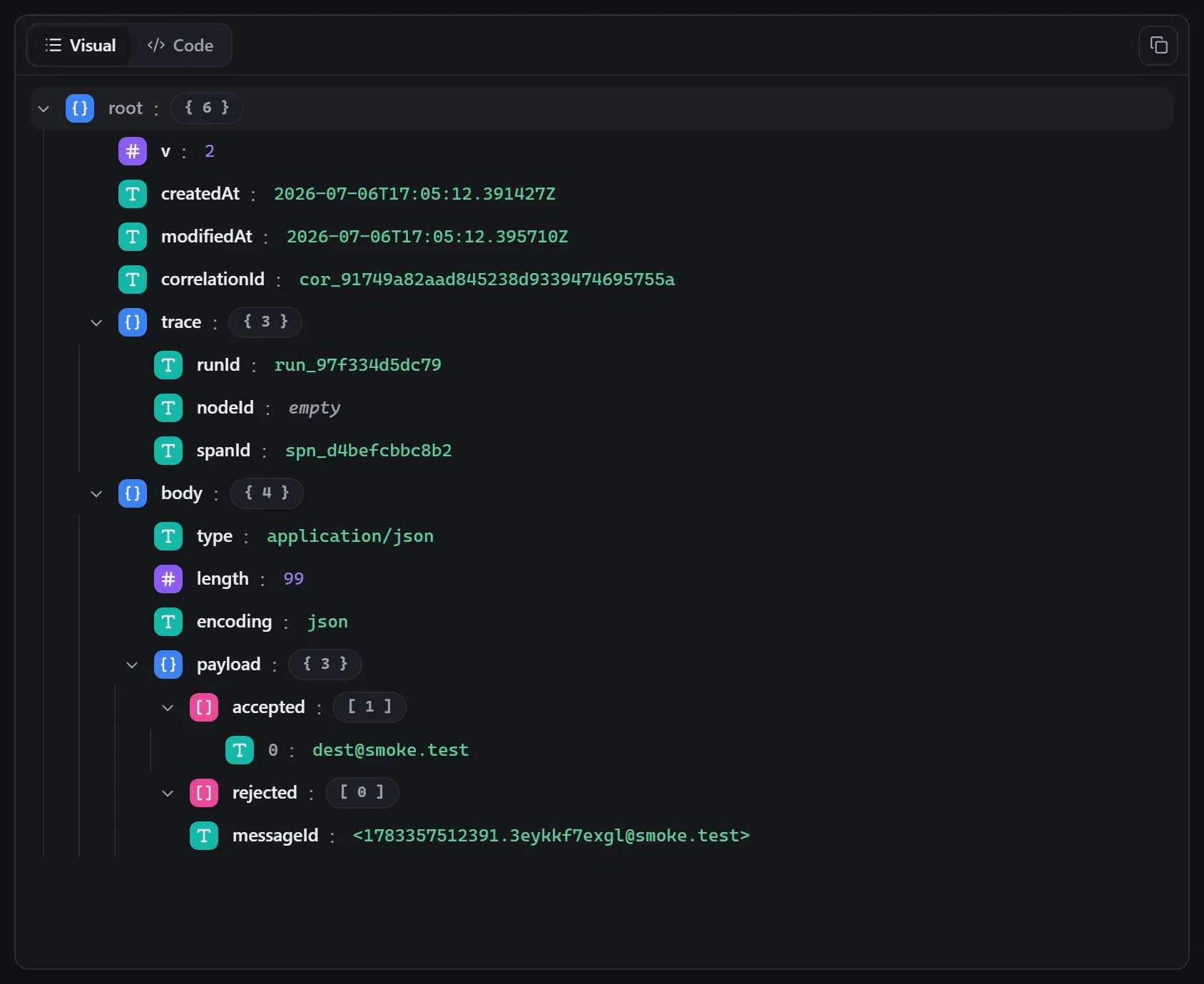Click the text icon beside correlationId
The width and height of the screenshot is (1204, 984).
[x=133, y=280]
